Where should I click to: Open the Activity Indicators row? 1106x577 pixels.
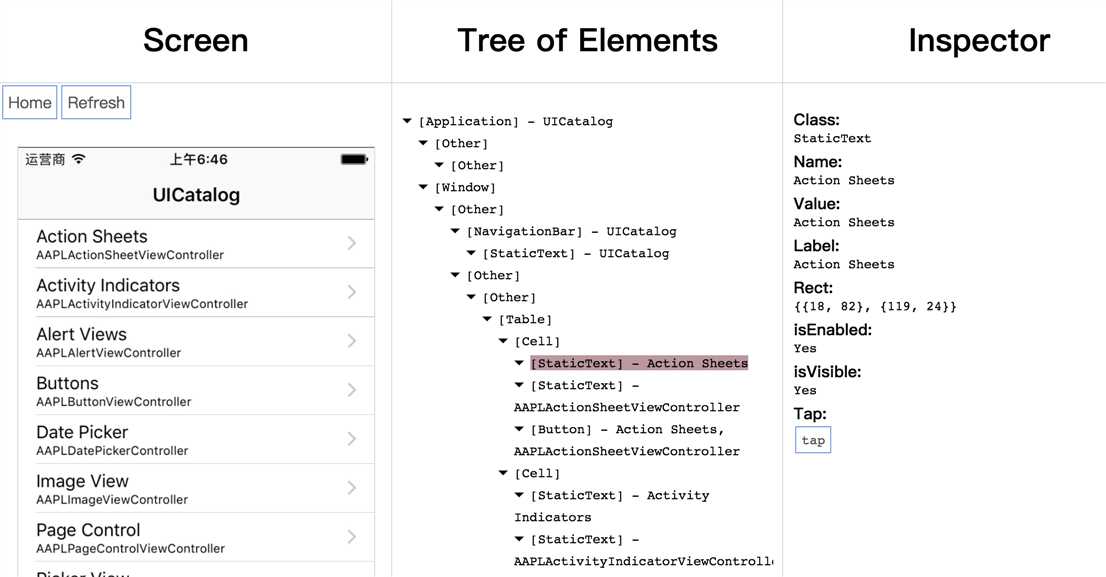[x=196, y=293]
